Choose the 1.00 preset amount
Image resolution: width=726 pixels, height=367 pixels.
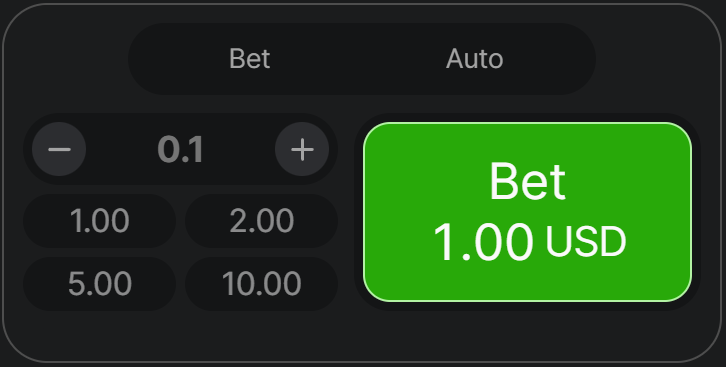(x=100, y=221)
